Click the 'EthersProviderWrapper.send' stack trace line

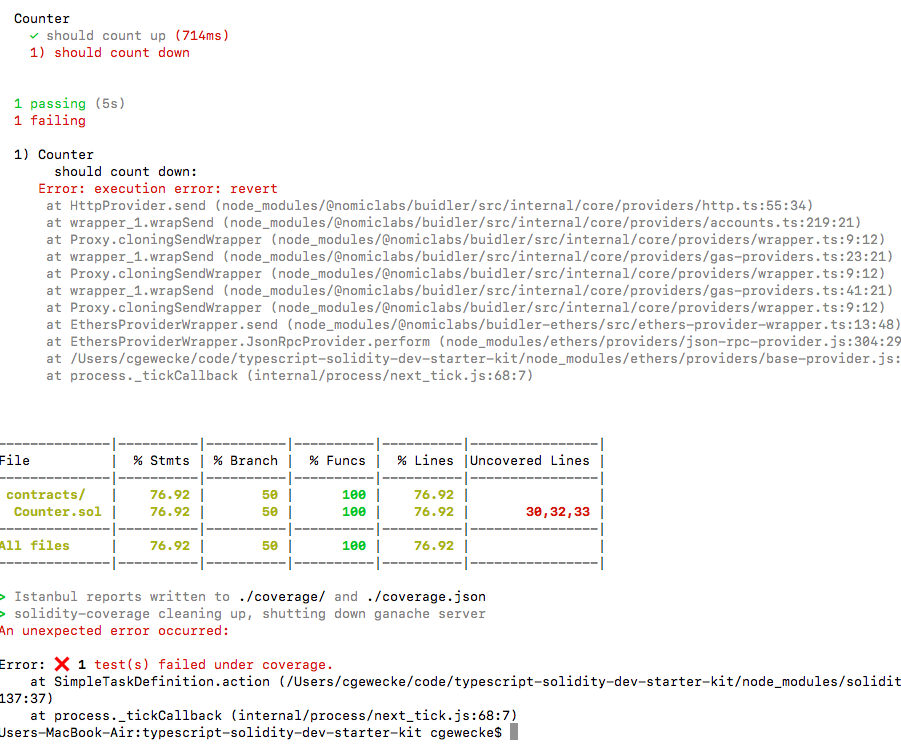(473, 325)
